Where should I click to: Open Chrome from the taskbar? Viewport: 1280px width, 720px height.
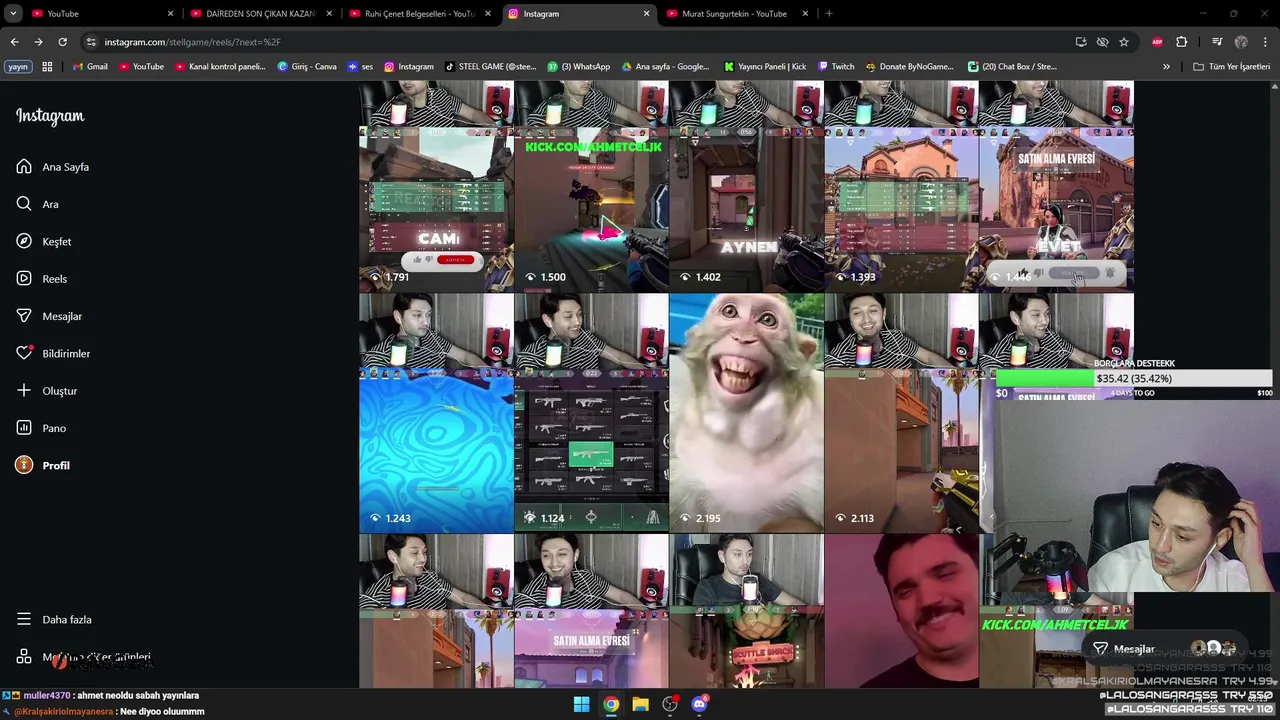[x=611, y=704]
